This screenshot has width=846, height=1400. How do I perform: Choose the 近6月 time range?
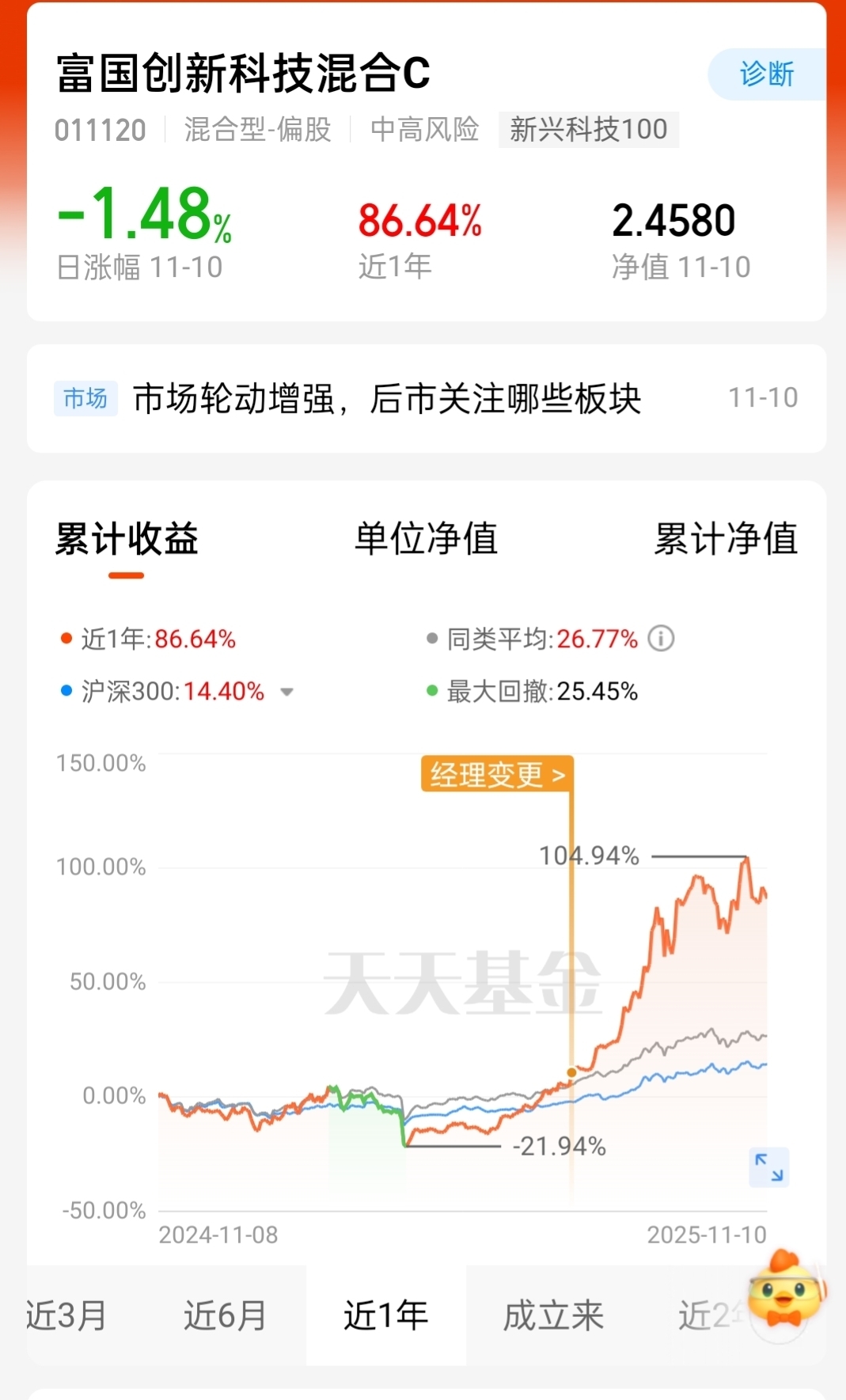tap(226, 1315)
